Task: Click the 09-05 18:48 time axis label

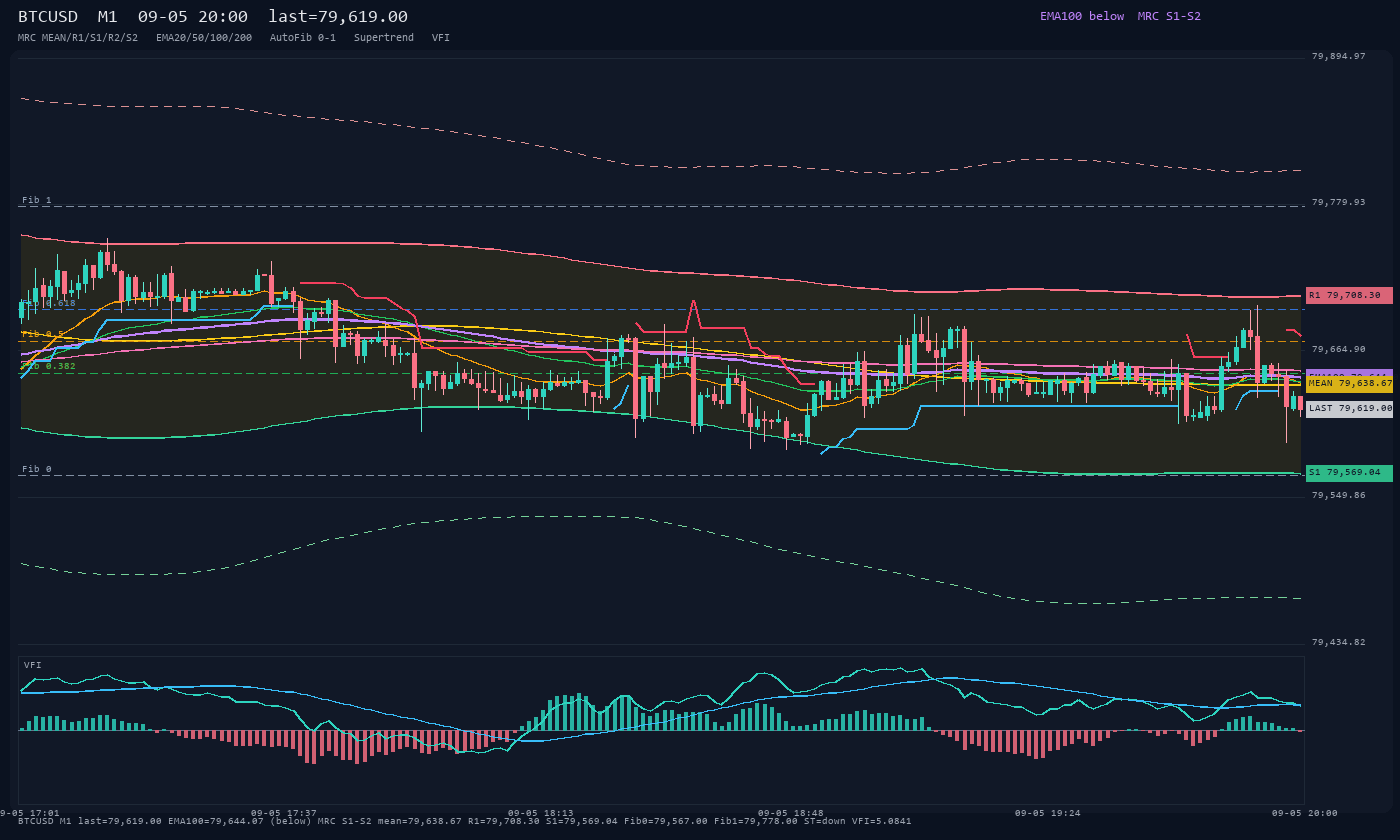Action: pos(791,813)
